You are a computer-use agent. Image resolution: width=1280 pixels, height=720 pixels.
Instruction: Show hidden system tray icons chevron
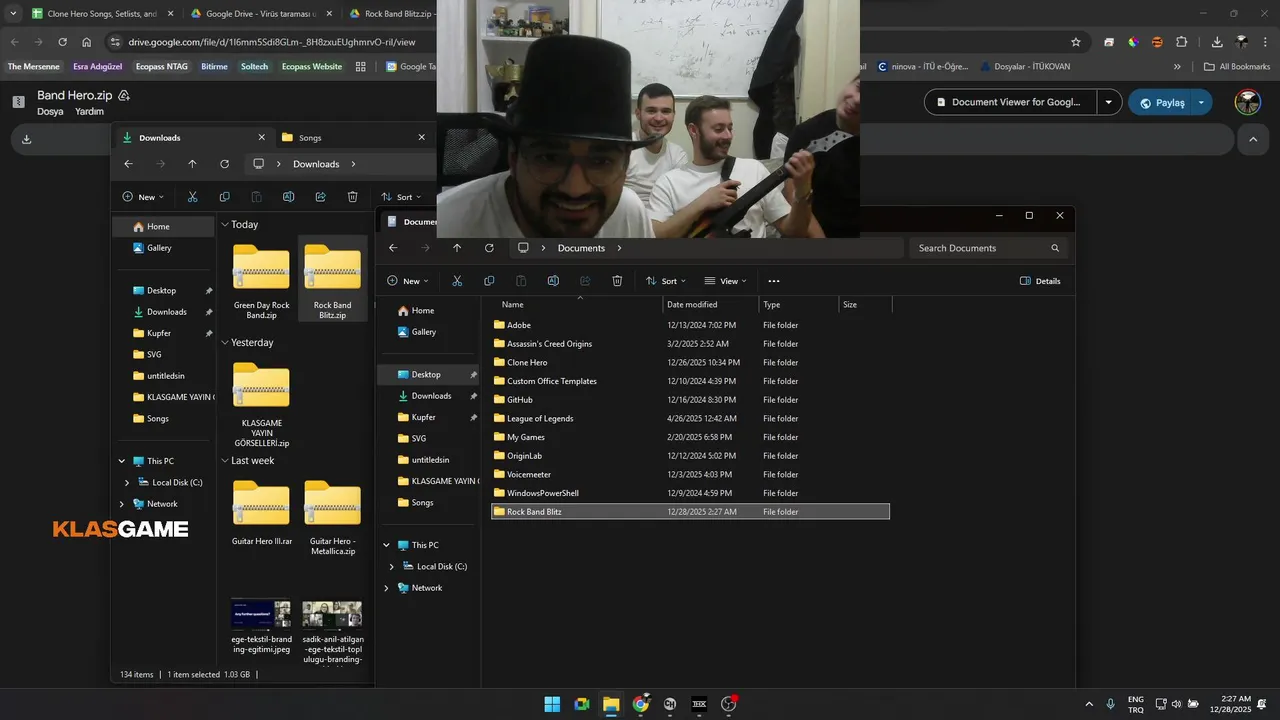pyautogui.click(x=1089, y=704)
